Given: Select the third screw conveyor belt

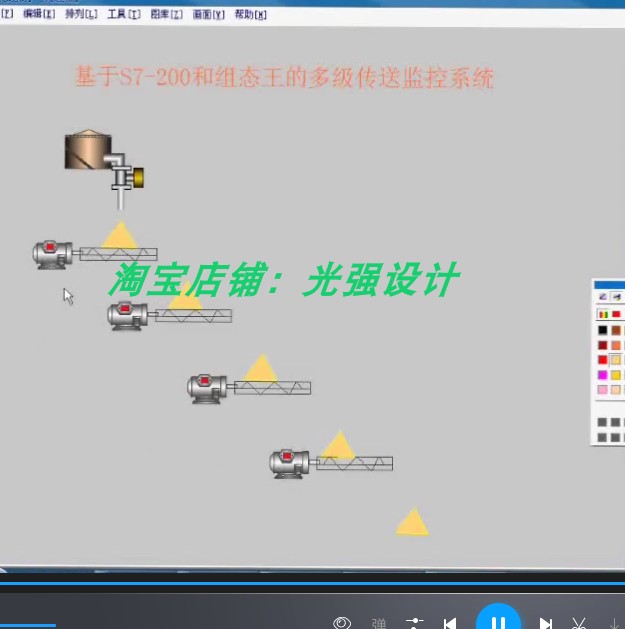Looking at the screenshot, I should coord(272,388).
